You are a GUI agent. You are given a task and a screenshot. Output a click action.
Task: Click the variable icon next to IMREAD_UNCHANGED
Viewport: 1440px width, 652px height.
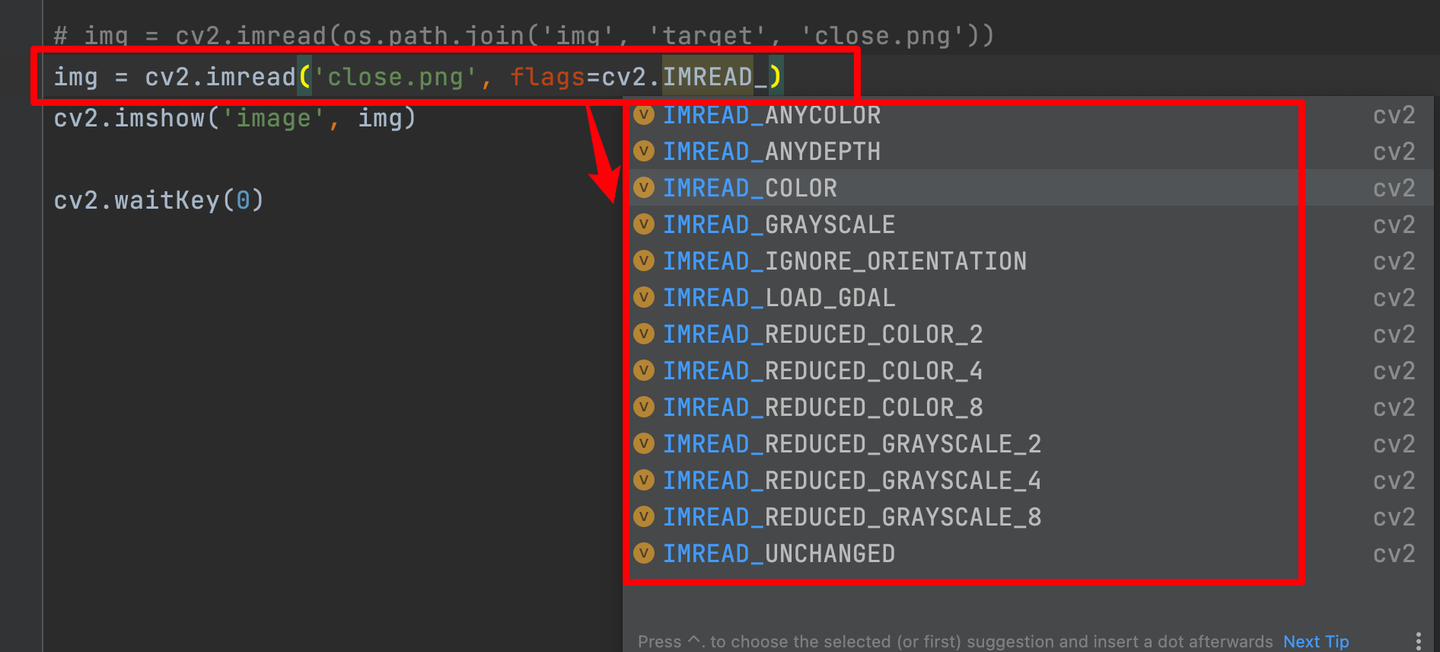[644, 554]
